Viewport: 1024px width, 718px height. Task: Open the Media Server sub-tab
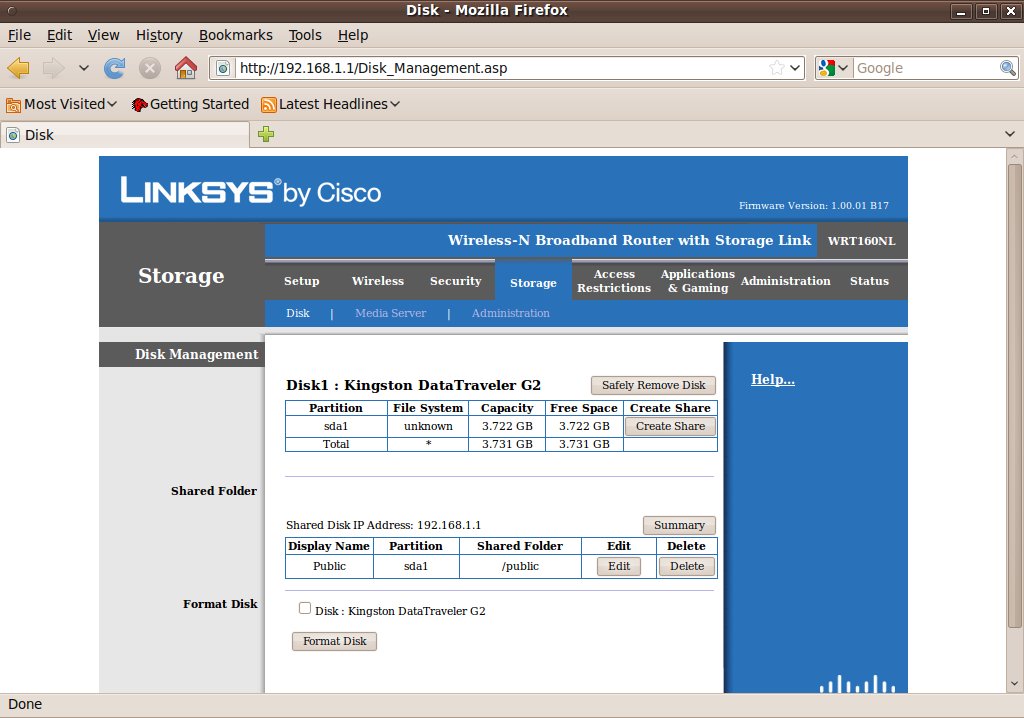[390, 313]
